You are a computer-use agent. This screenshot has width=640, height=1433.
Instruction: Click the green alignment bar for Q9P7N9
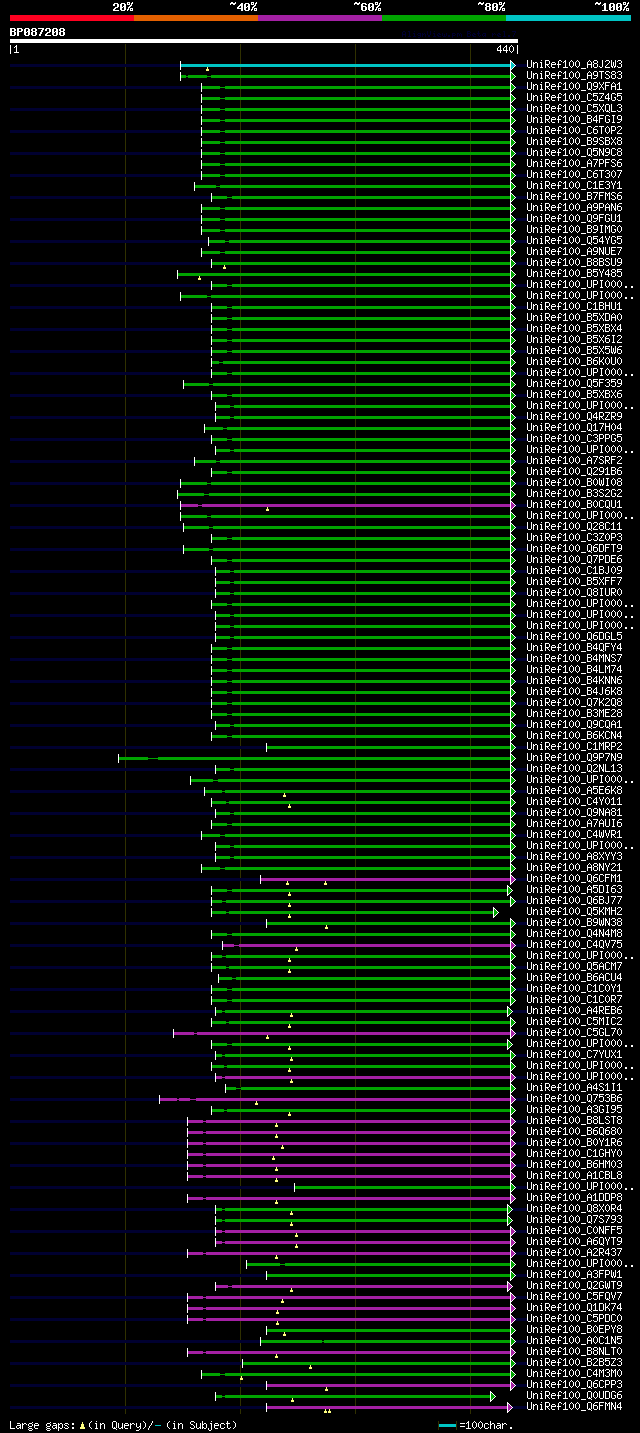click(316, 758)
